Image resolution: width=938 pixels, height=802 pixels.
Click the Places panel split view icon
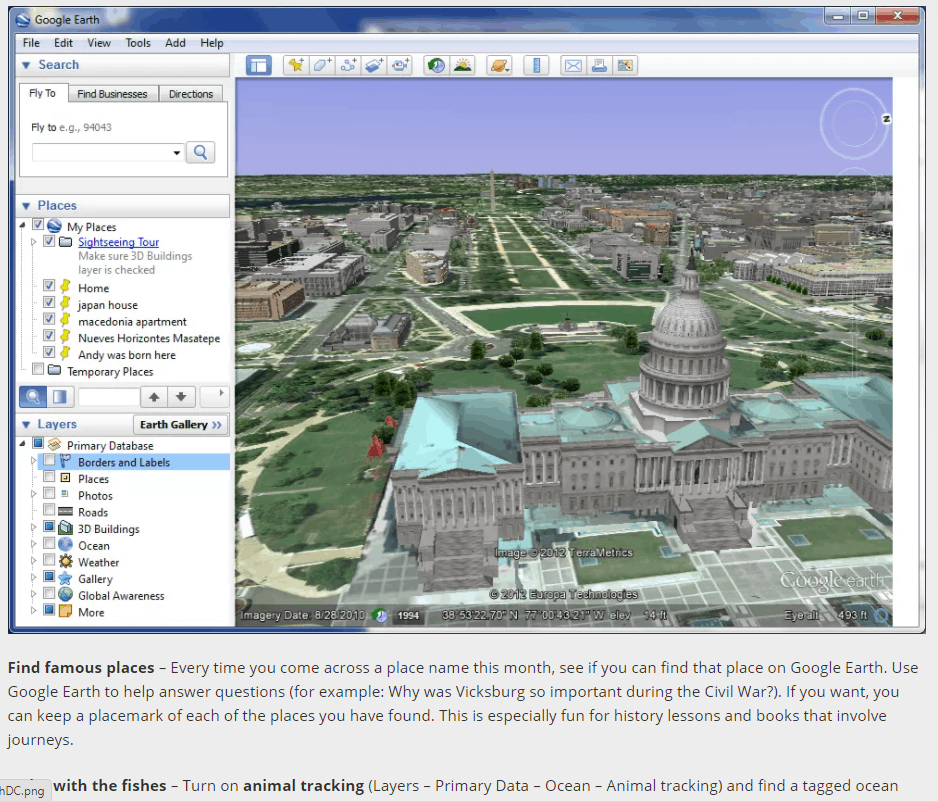pos(60,397)
